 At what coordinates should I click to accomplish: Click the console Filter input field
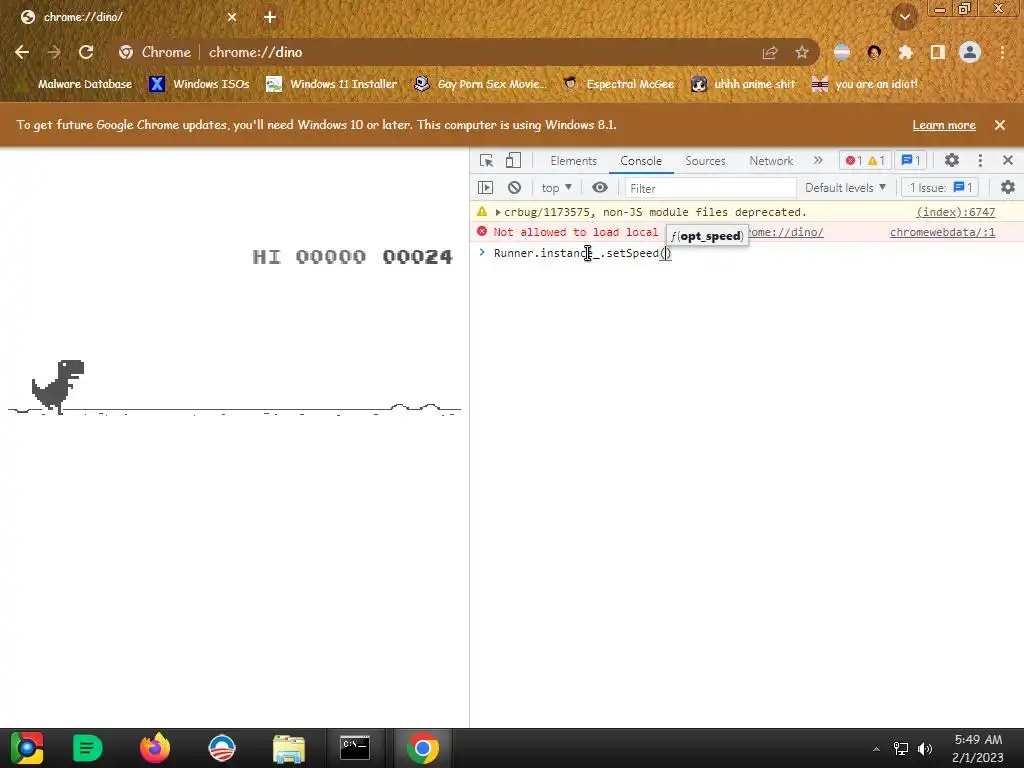tap(711, 188)
